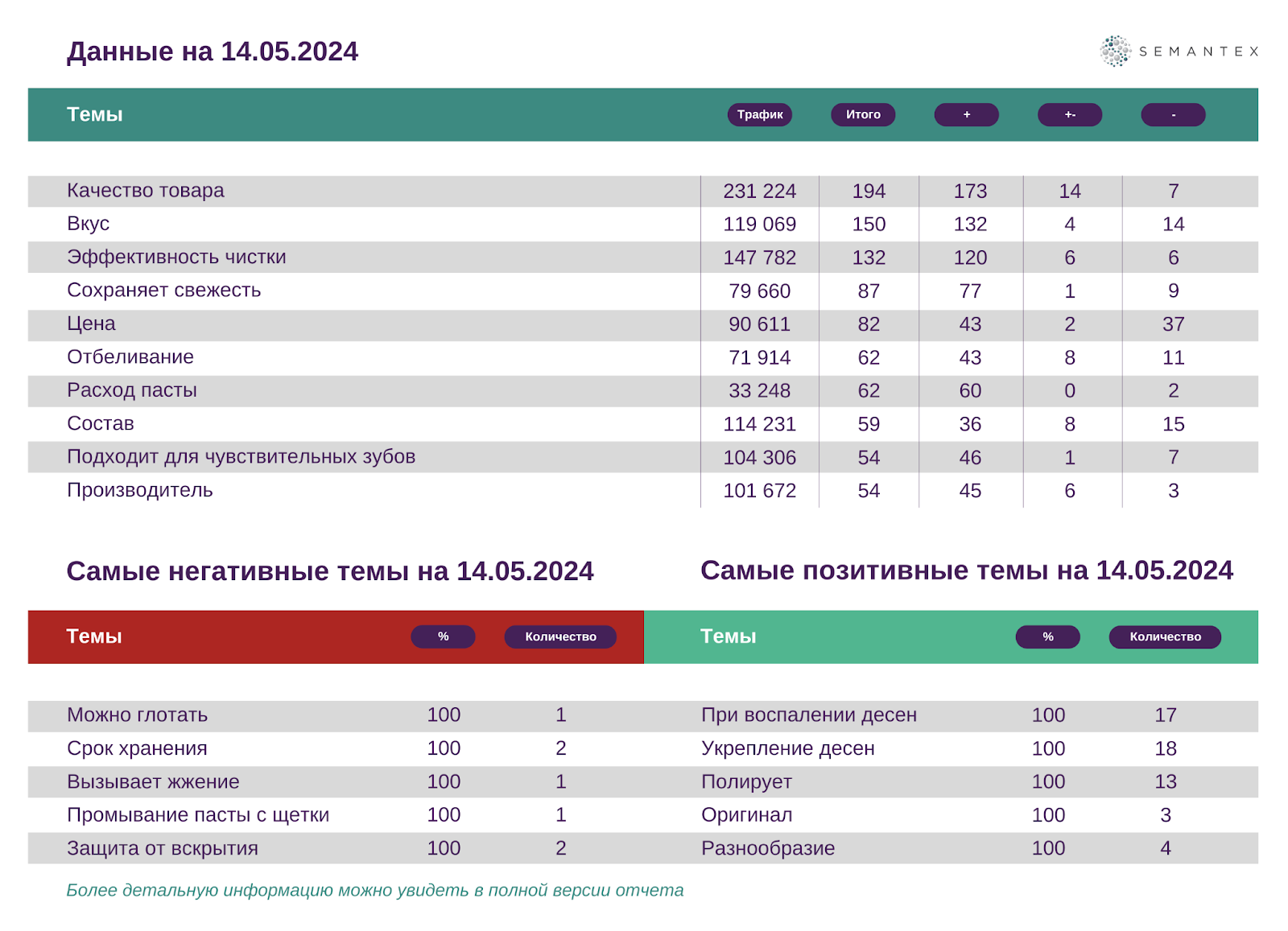Click traffic value '231 224'
Screen dimensions: 1288x931
(759, 192)
